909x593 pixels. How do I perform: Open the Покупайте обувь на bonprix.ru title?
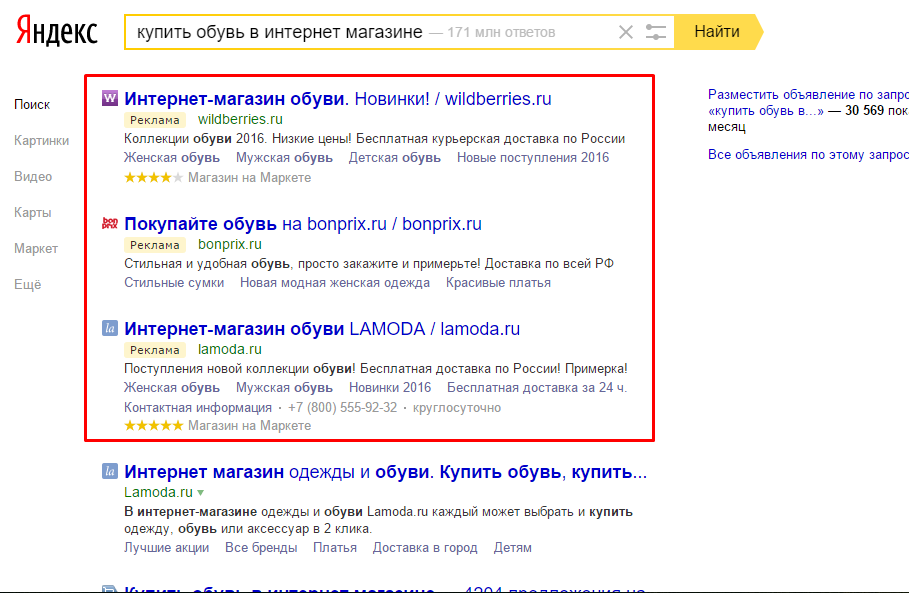click(x=303, y=224)
